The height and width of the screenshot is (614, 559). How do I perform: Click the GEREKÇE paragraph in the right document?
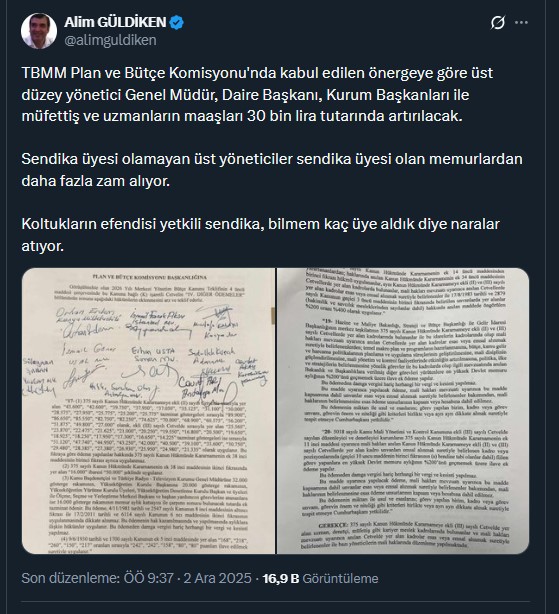point(405,535)
